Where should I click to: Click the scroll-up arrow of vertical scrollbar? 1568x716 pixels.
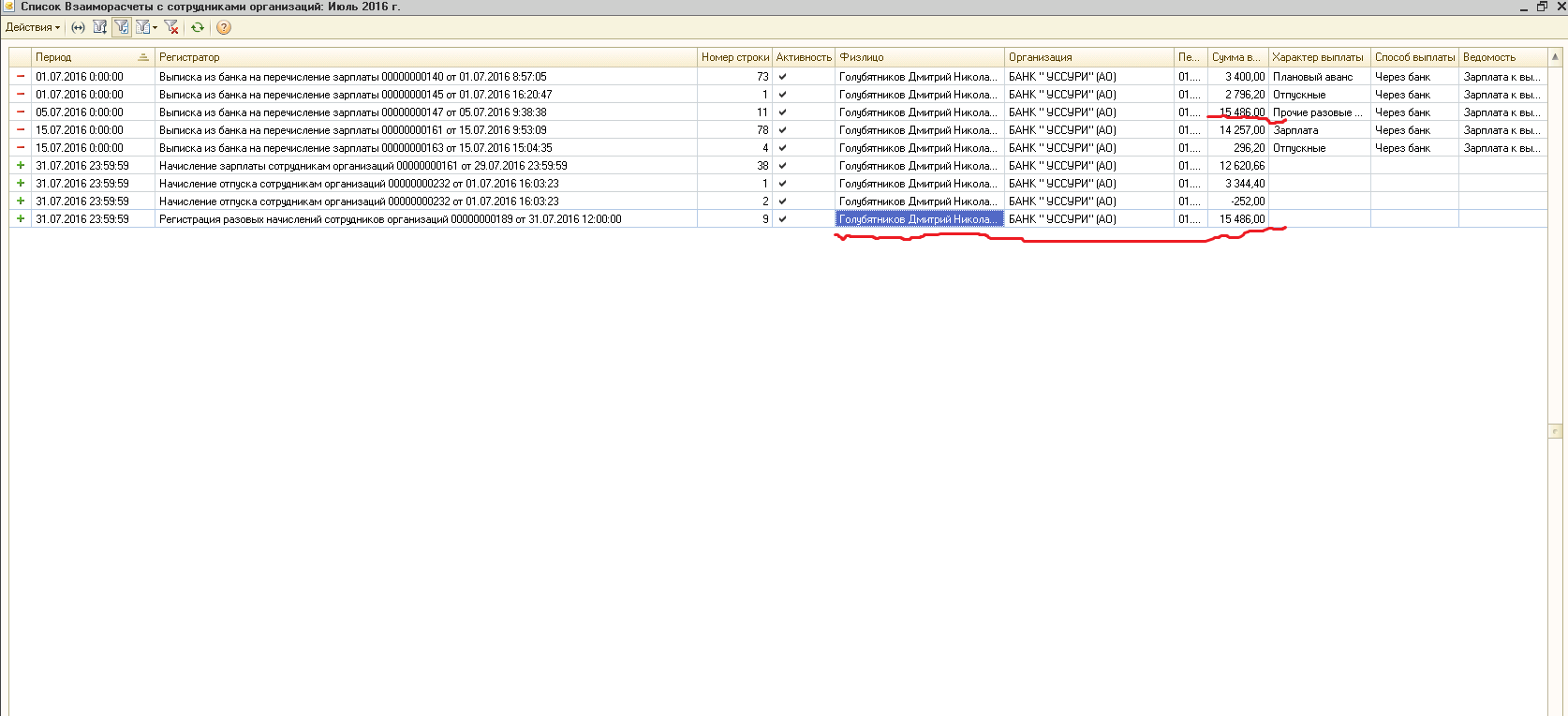(1556, 56)
